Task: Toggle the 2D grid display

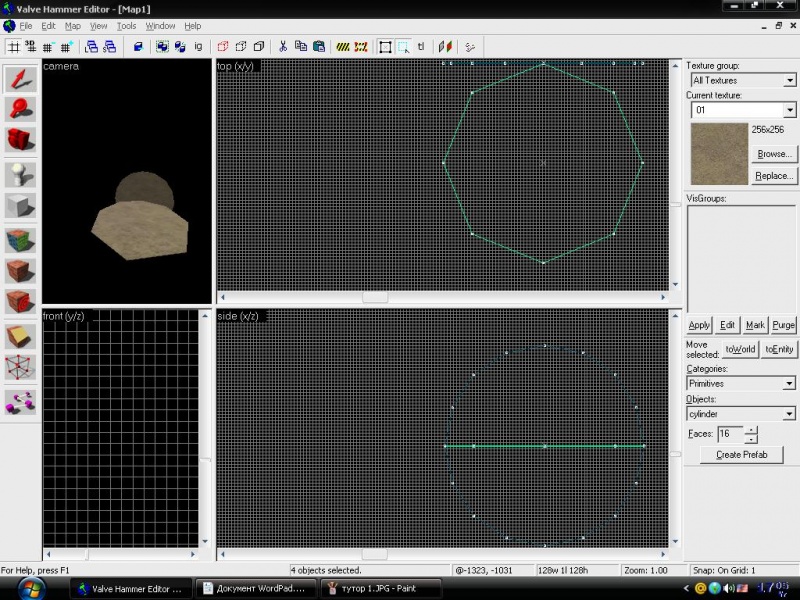Action: pos(13,47)
